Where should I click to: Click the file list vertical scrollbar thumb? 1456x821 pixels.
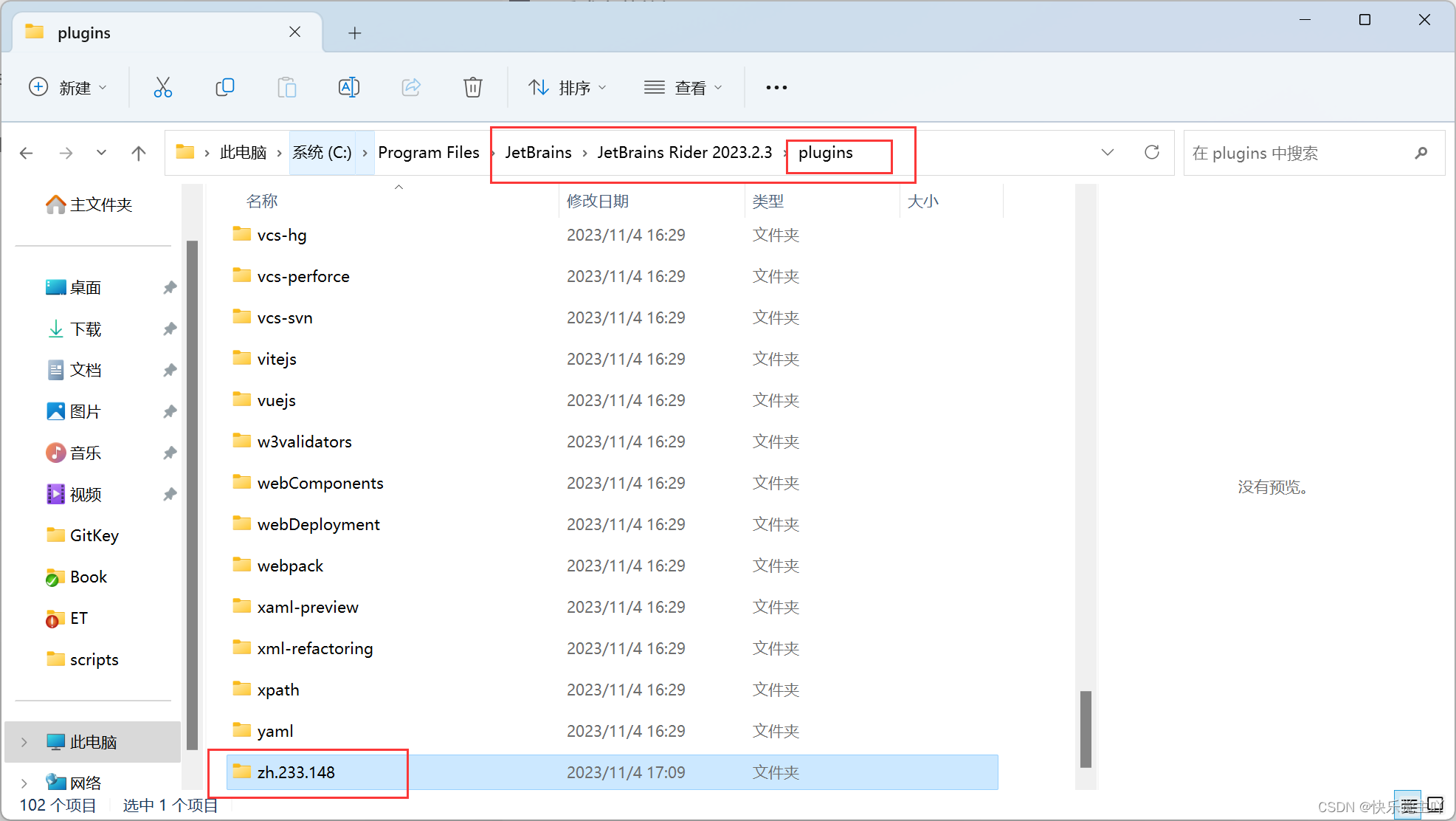click(1086, 729)
